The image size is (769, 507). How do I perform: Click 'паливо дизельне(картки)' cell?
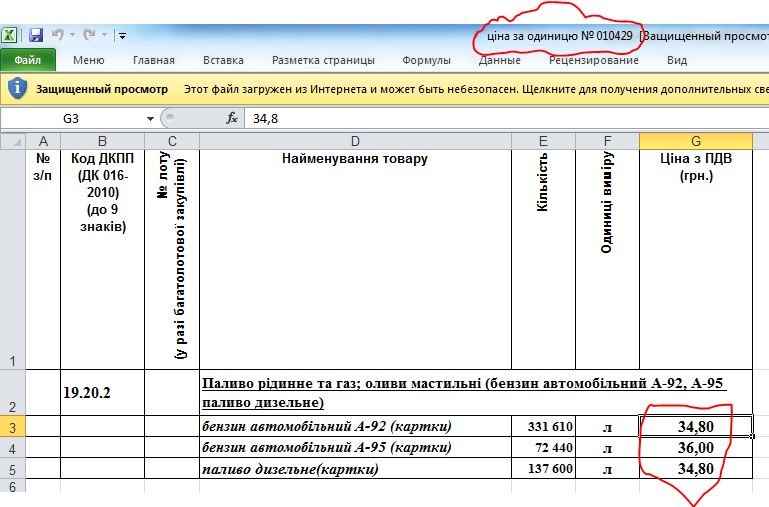pyautogui.click(x=356, y=469)
